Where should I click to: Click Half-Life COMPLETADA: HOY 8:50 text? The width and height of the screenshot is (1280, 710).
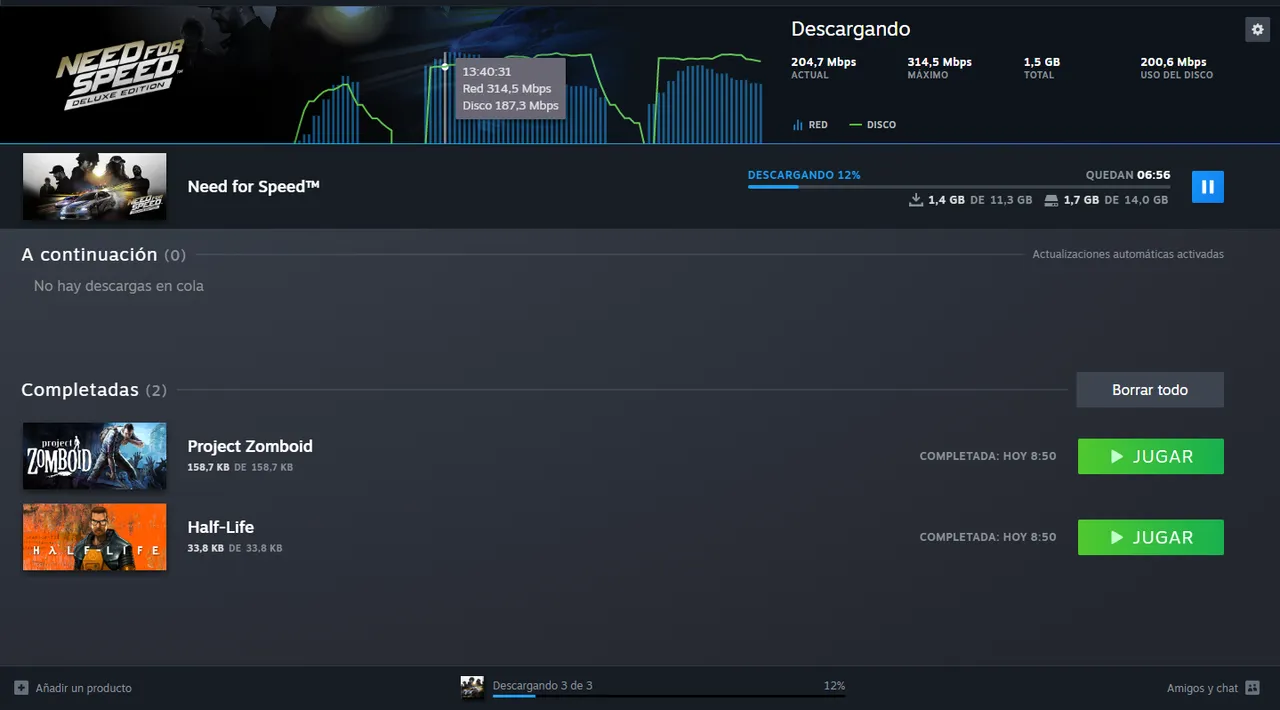(988, 537)
